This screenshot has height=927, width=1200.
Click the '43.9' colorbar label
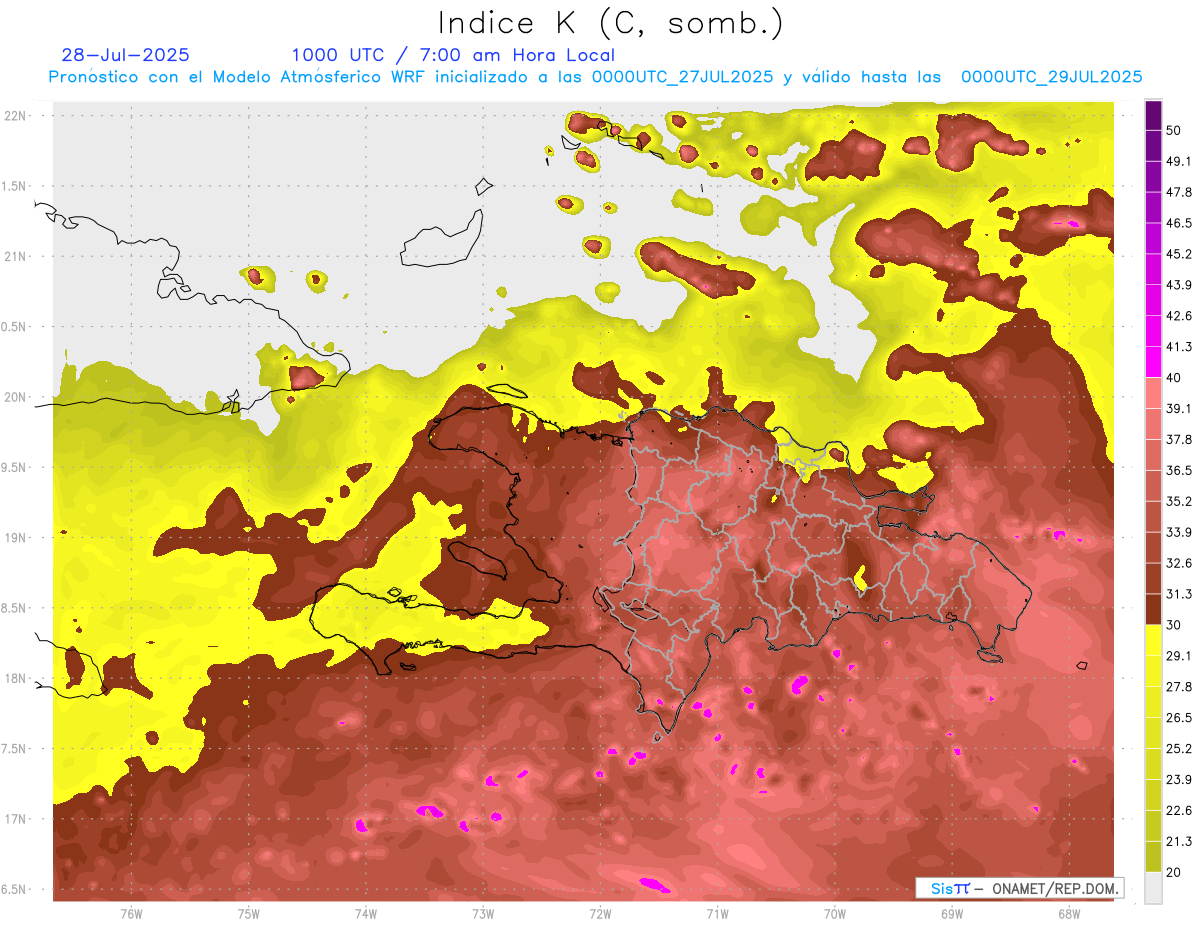click(1180, 285)
